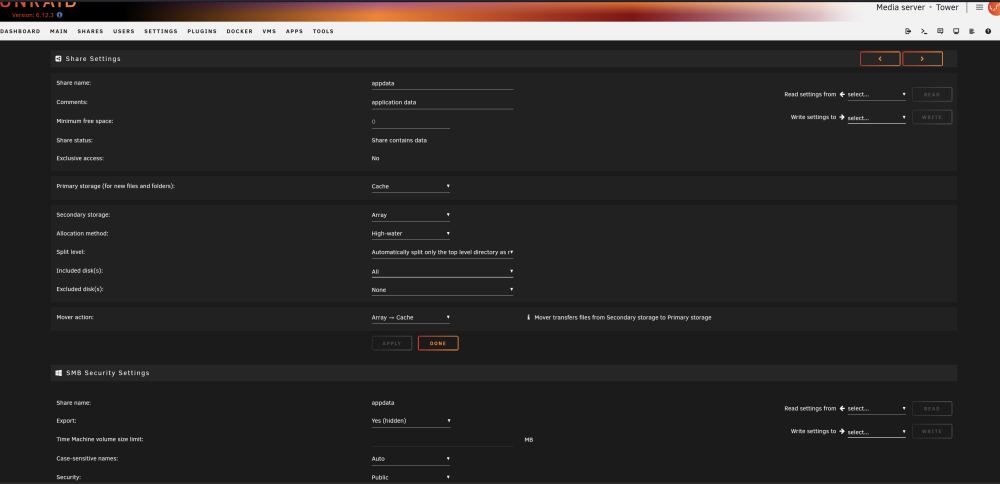Open the hamburger menu beside Tower
1000x484 pixels.
coord(980,8)
